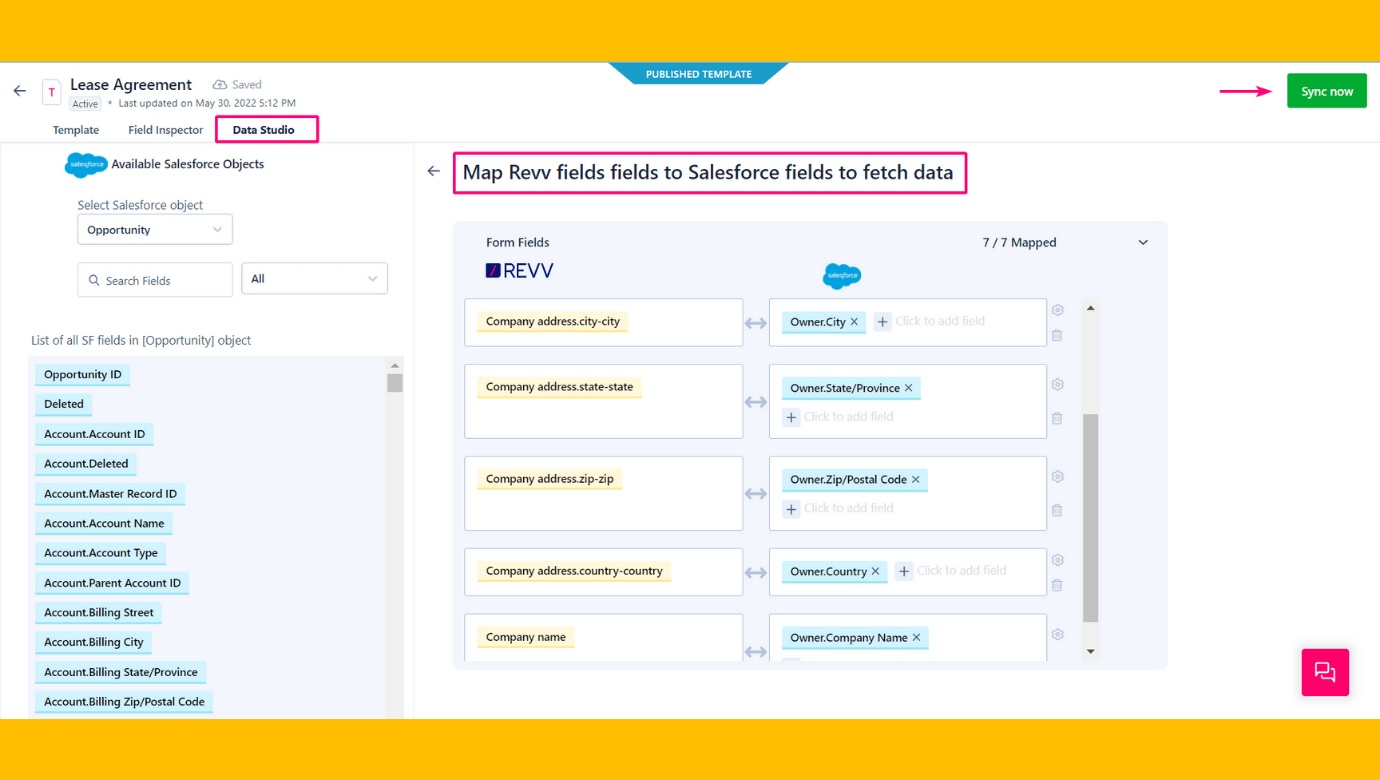Select the Deleted field tag

64,404
